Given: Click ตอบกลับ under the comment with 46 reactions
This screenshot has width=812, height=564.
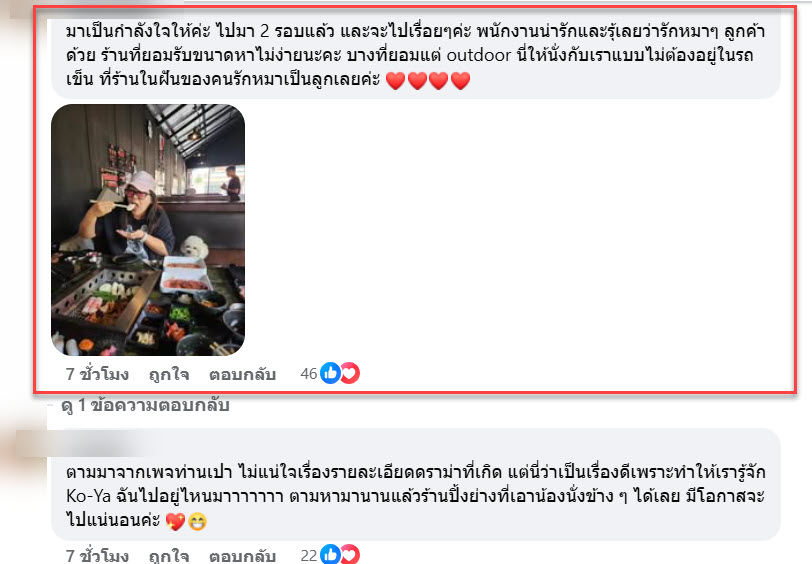Looking at the screenshot, I should point(242,374).
